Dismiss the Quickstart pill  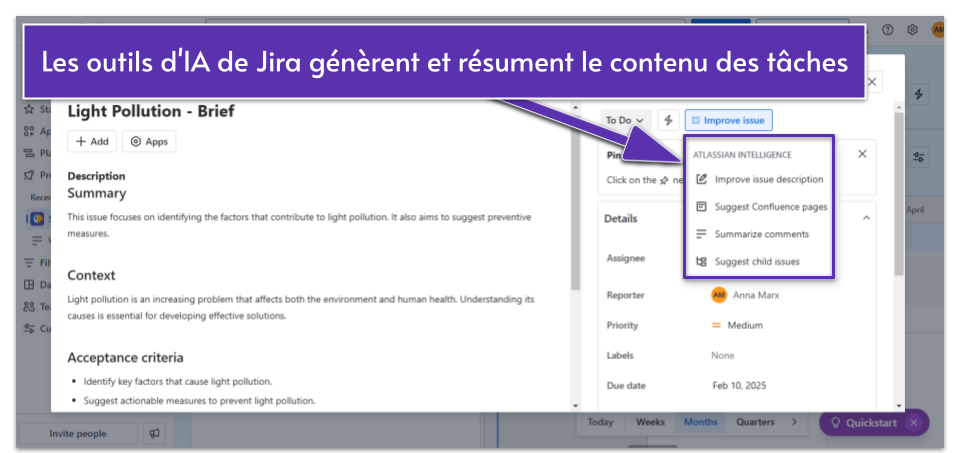pyautogui.click(x=913, y=422)
